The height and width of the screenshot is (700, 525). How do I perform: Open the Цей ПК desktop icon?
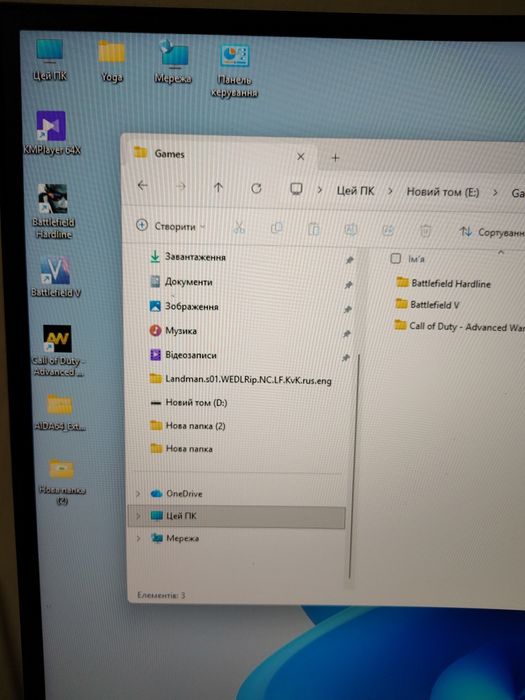coord(50,60)
